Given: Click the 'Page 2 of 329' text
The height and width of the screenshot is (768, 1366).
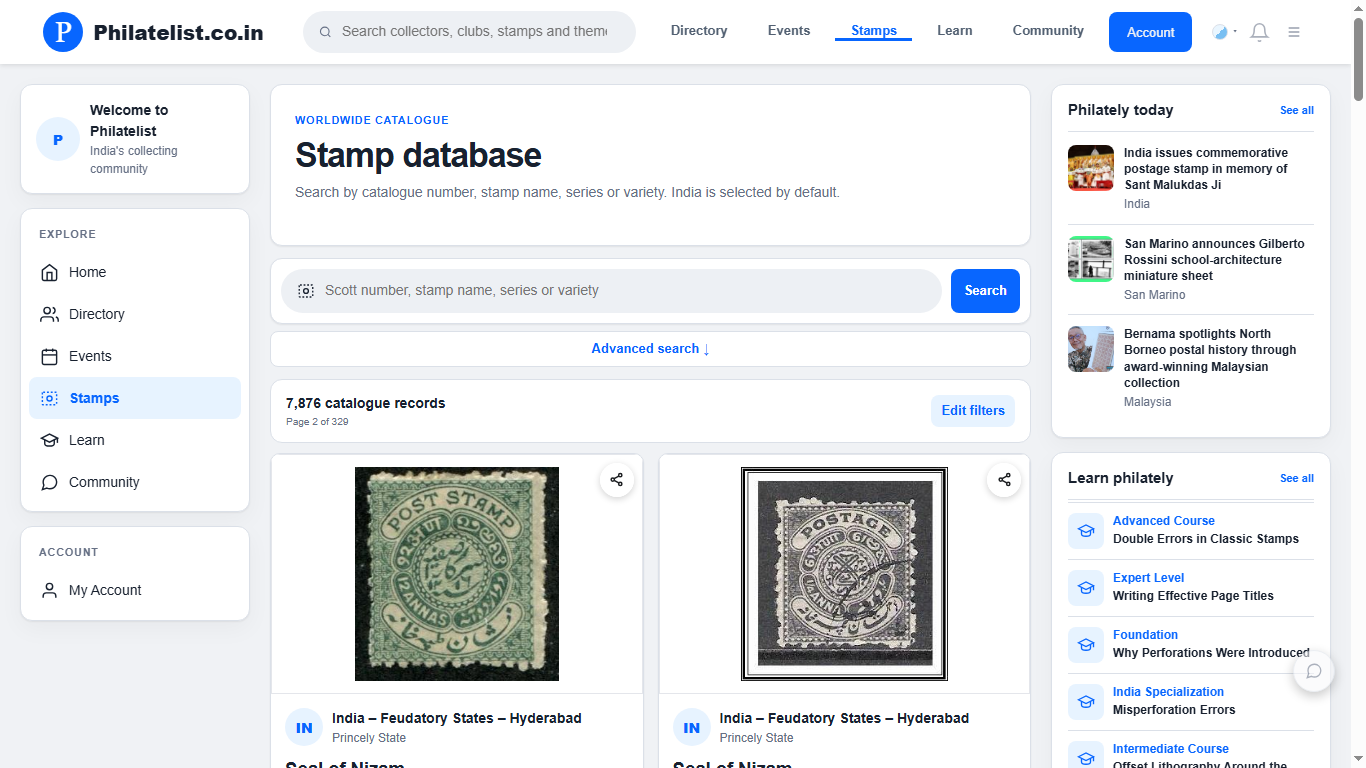Looking at the screenshot, I should click(x=317, y=422).
